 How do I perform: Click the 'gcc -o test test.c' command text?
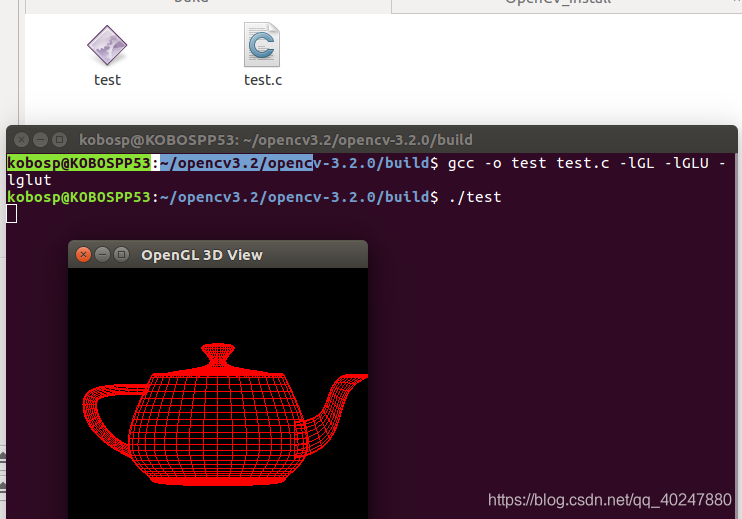529,163
